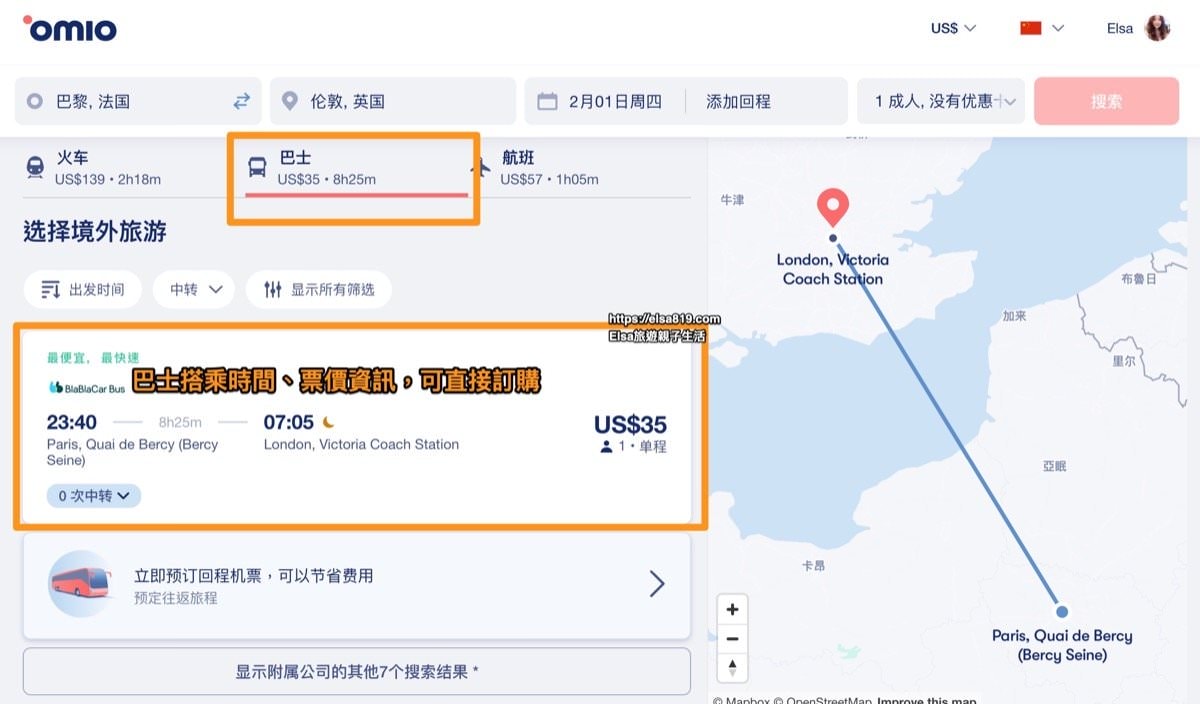1200x704 pixels.
Task: Click the compass locate arrow below map zoom controls
Action: (x=732, y=667)
